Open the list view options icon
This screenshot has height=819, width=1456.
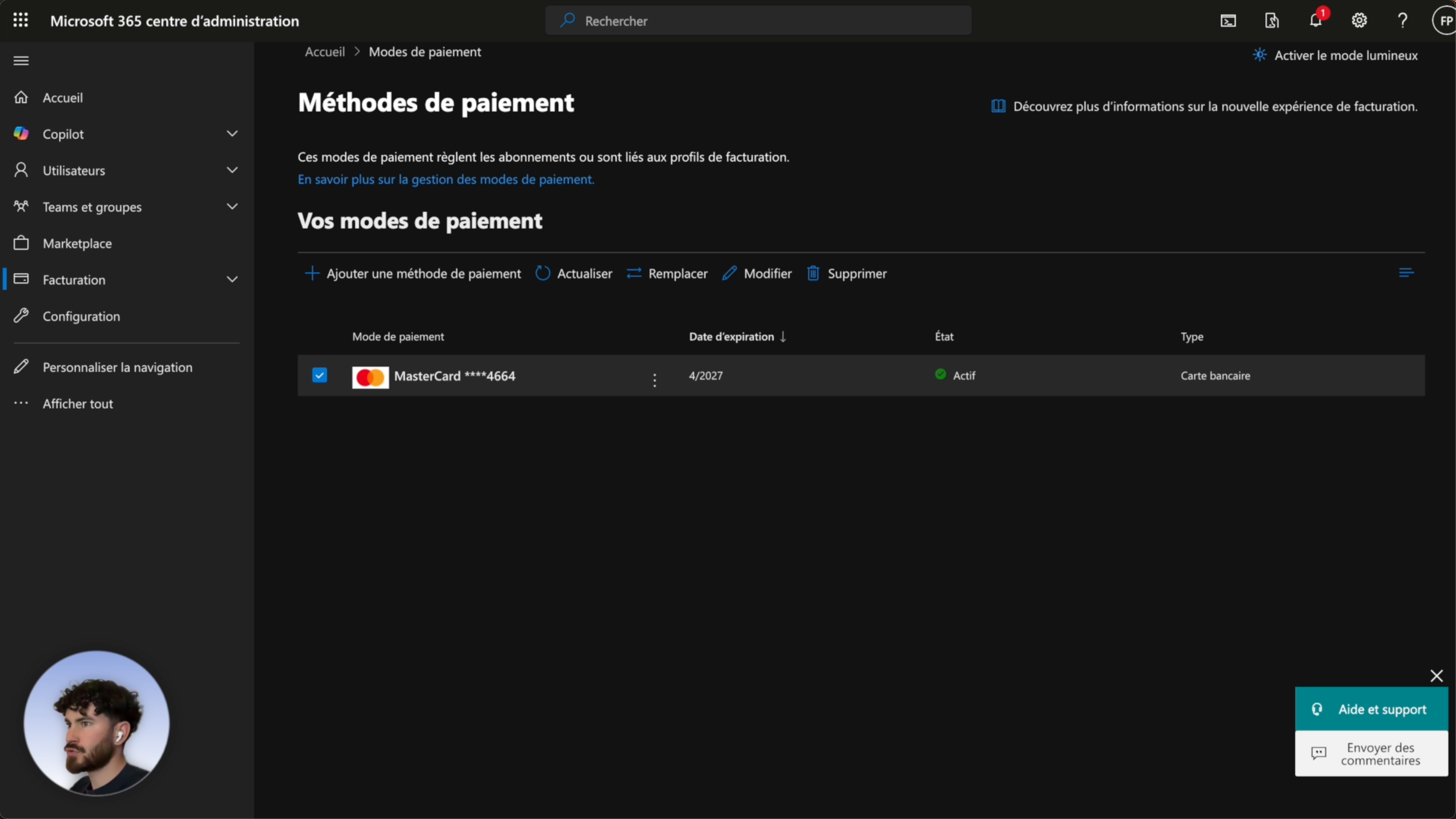[x=1406, y=273]
